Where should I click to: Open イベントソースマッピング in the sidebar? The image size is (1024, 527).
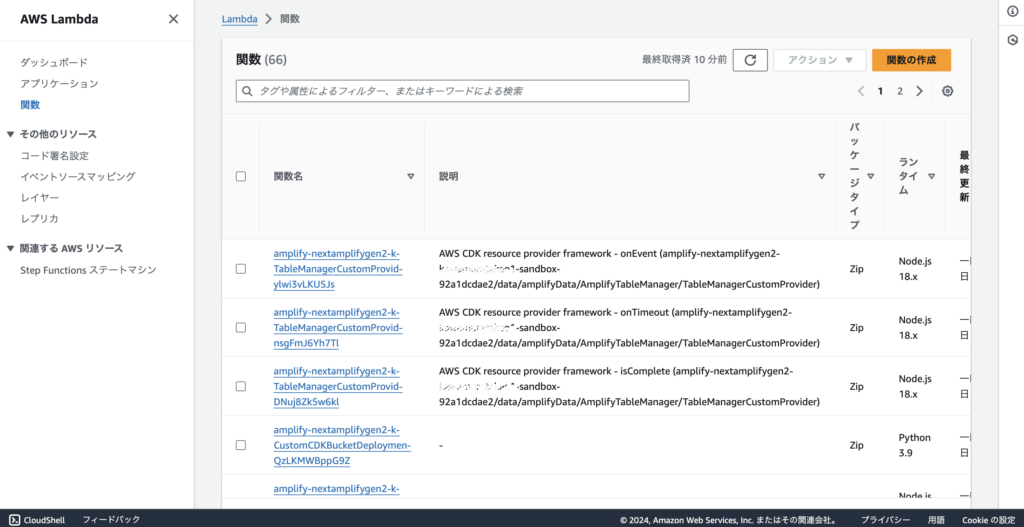(x=78, y=176)
